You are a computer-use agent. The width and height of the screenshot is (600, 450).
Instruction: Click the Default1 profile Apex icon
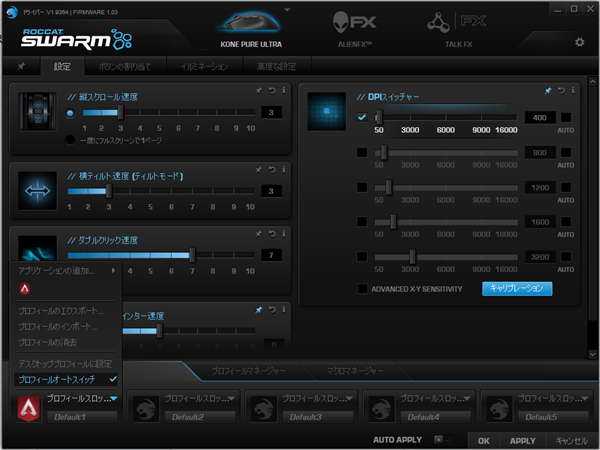click(x=29, y=408)
